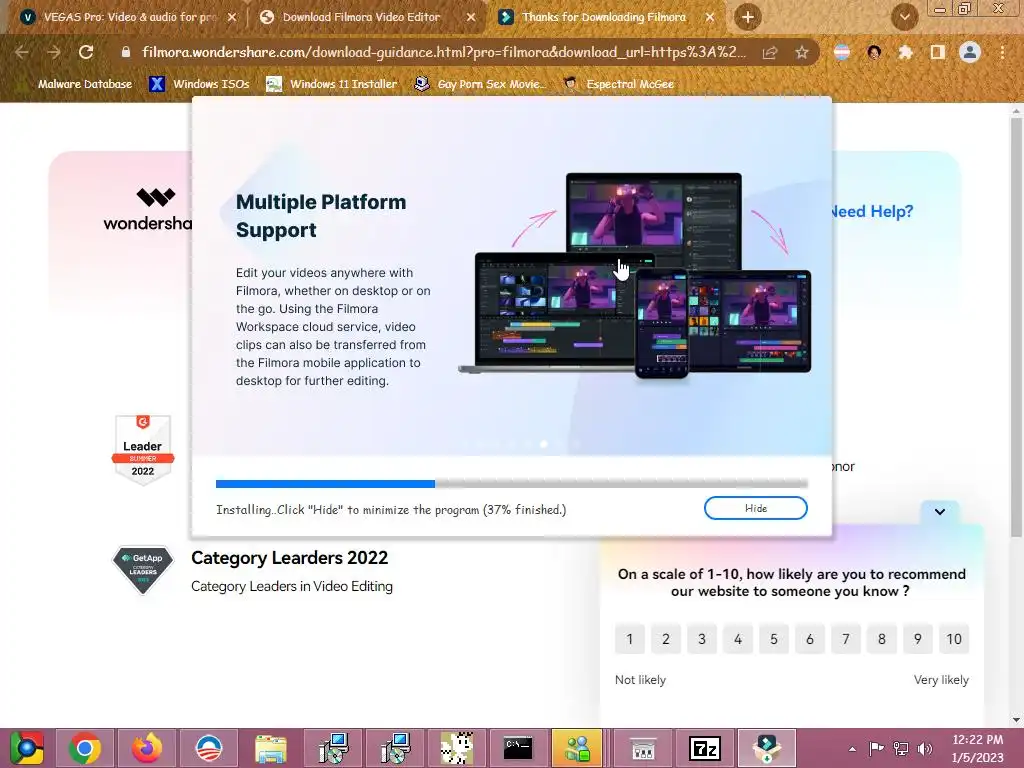Show hidden system tray icons
The image size is (1024, 768).
(852, 749)
